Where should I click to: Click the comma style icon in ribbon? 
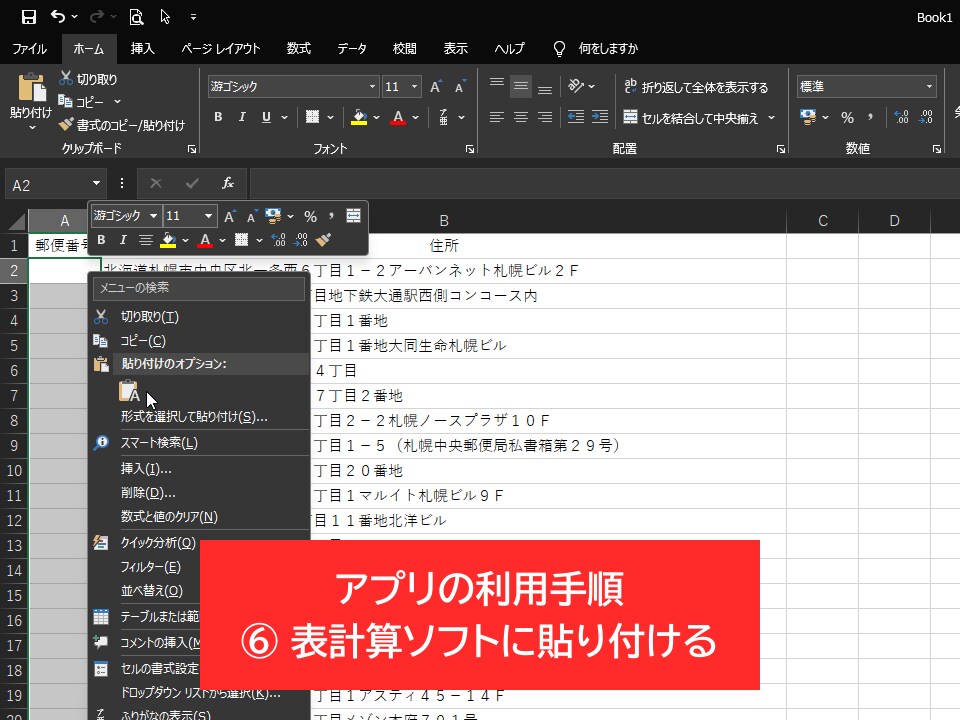point(870,116)
